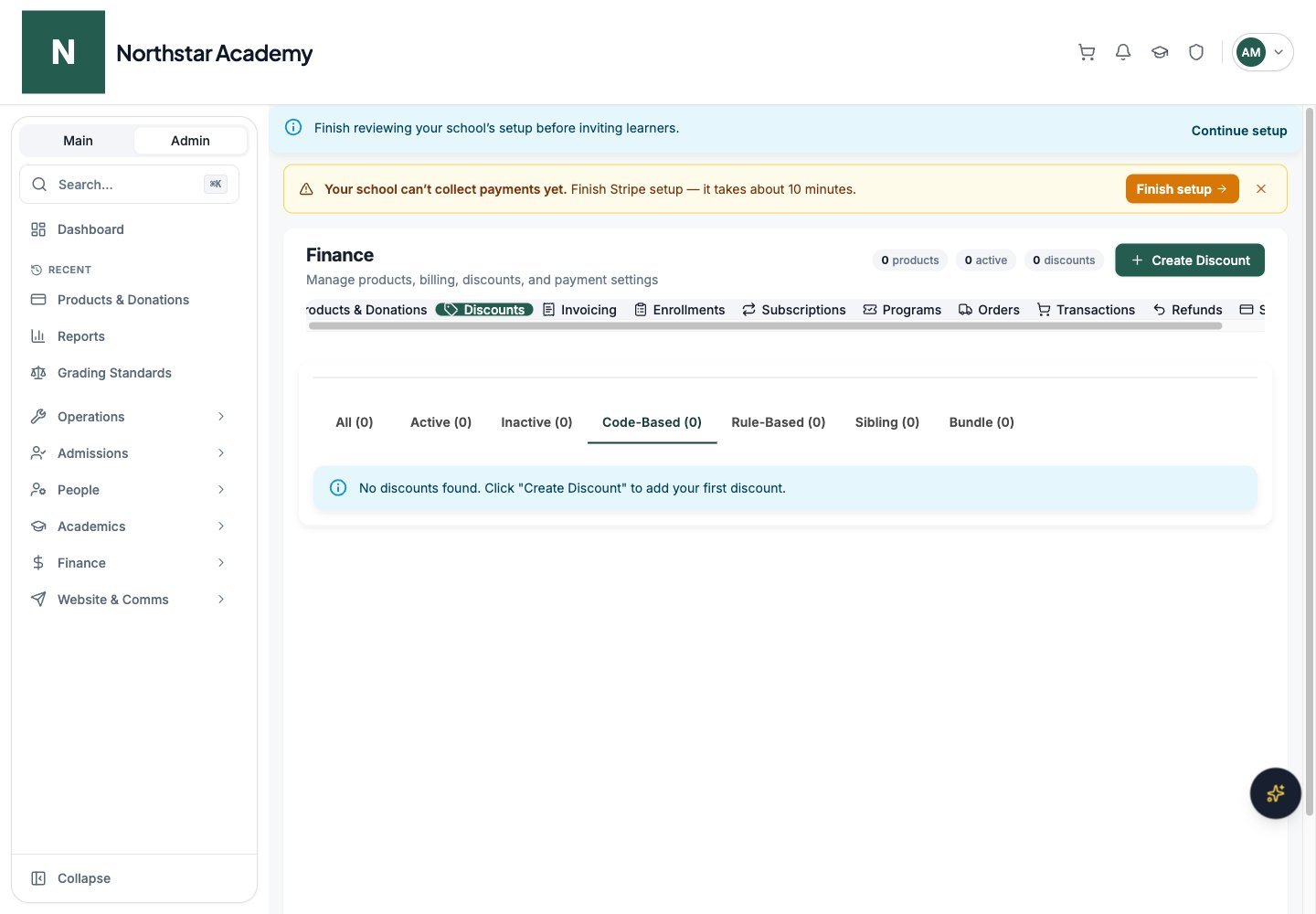Click Continue setup link

click(x=1238, y=131)
